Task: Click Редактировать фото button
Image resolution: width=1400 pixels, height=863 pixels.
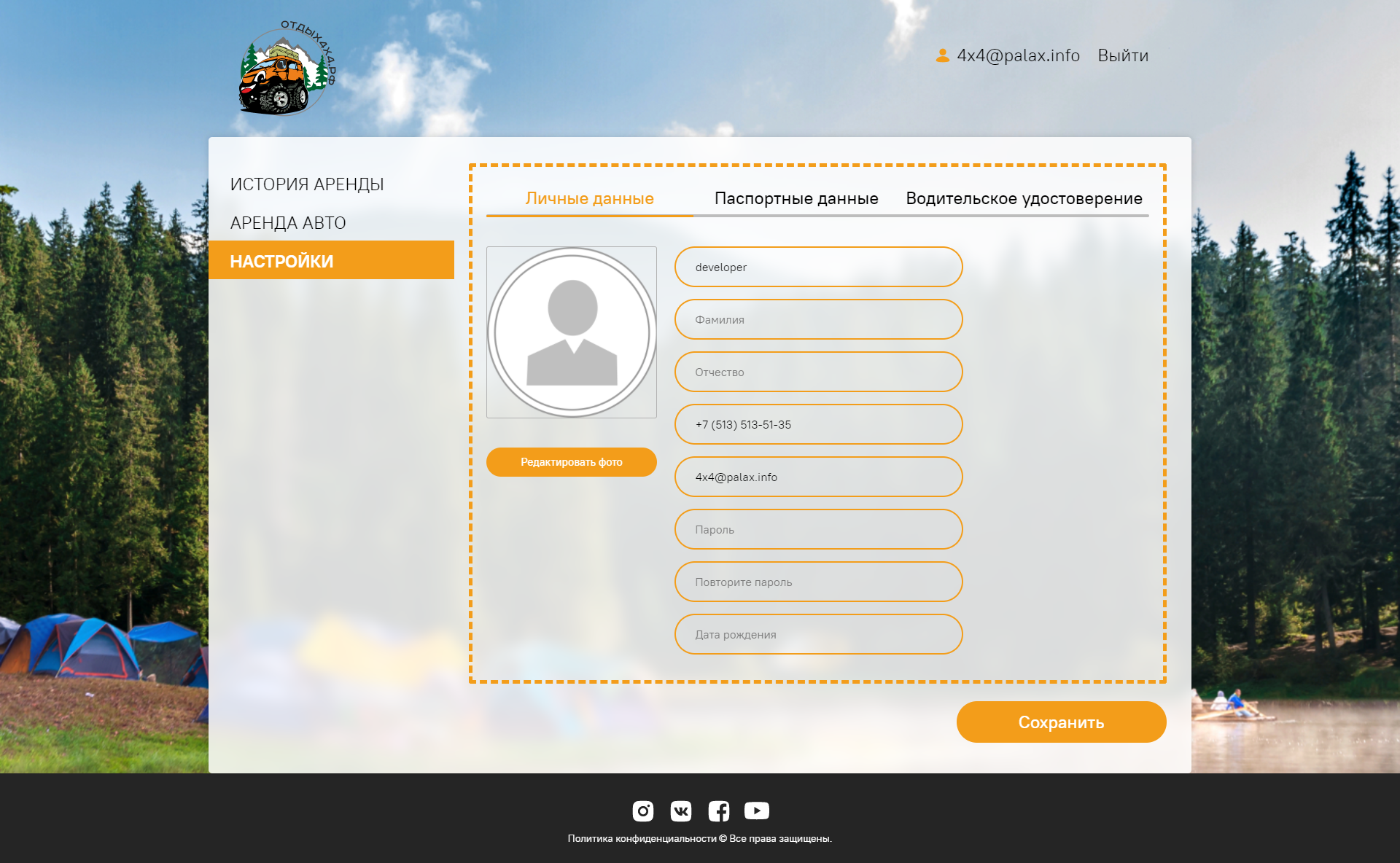Action: (572, 462)
